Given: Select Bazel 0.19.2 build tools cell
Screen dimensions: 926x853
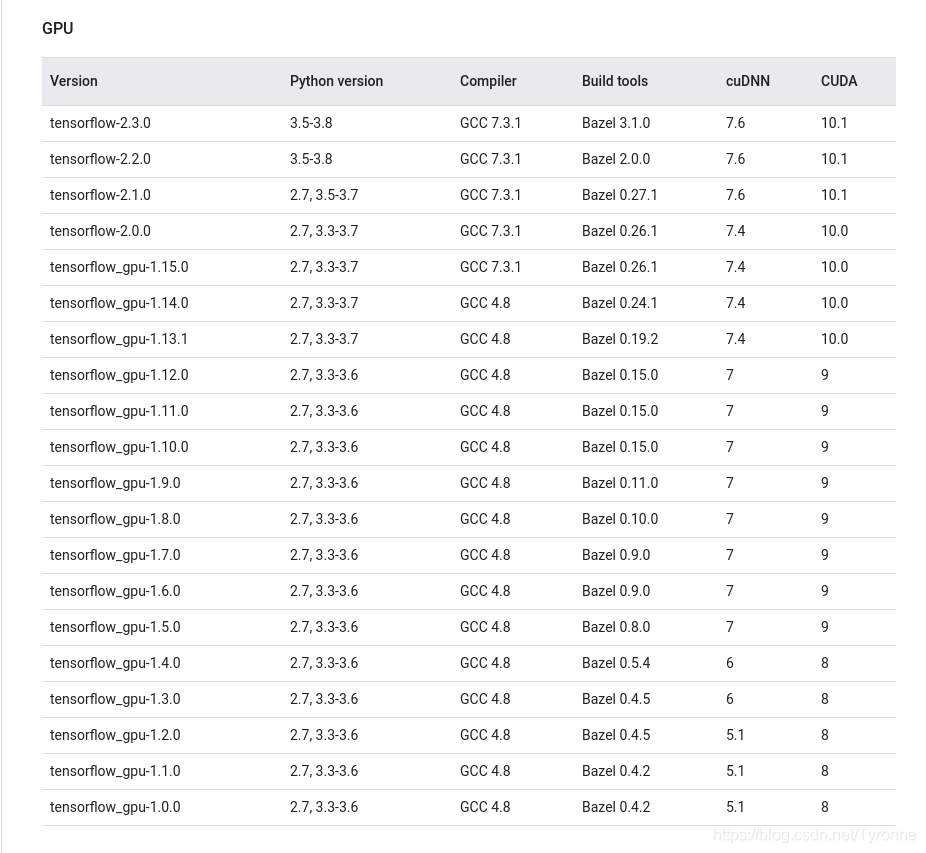Looking at the screenshot, I should 620,339.
